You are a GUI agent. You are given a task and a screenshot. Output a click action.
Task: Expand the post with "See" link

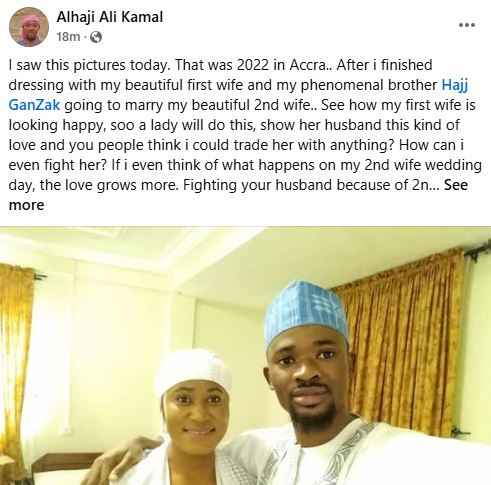456,185
